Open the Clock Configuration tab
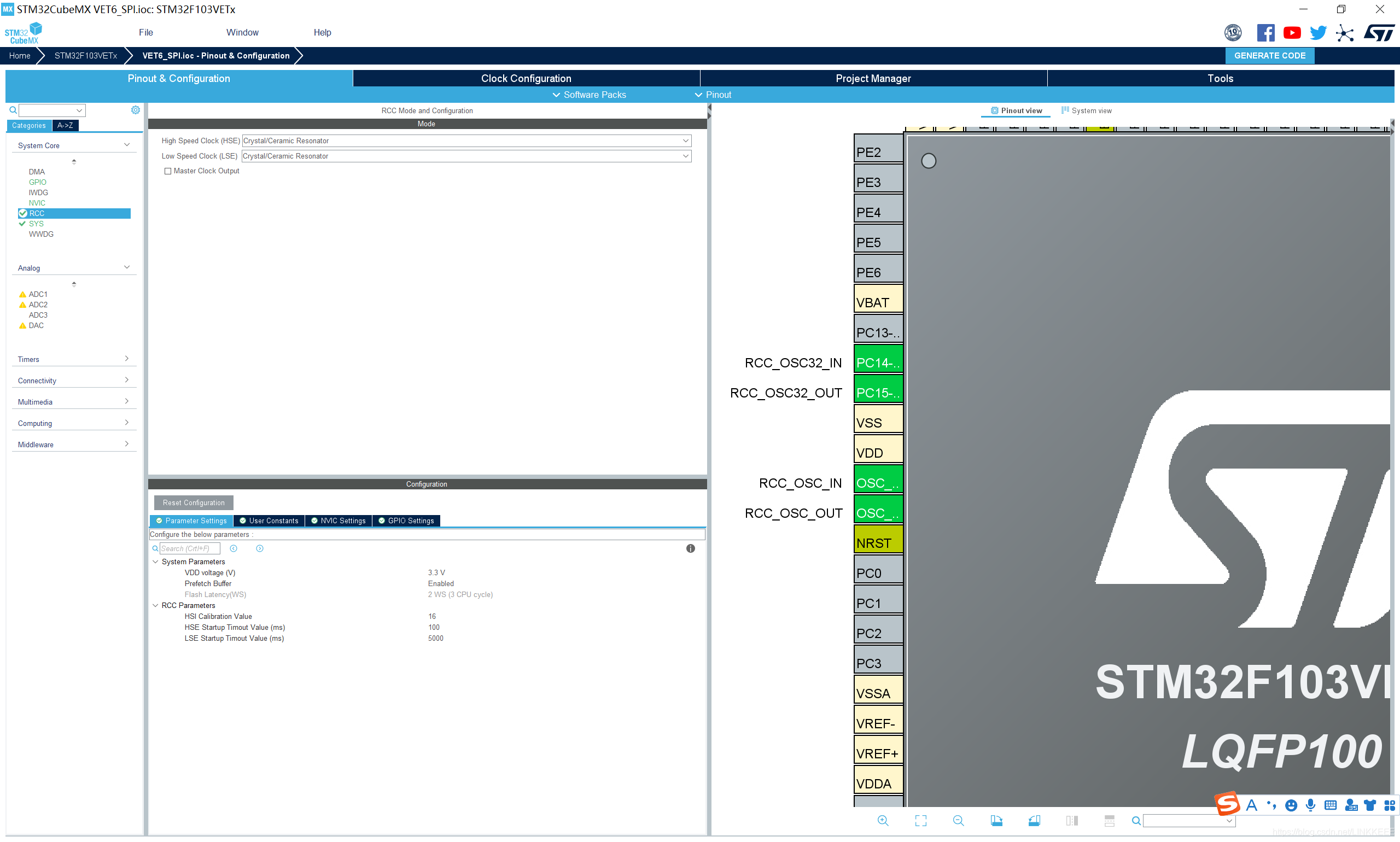Viewport: 1400px width, 842px height. 526,78
